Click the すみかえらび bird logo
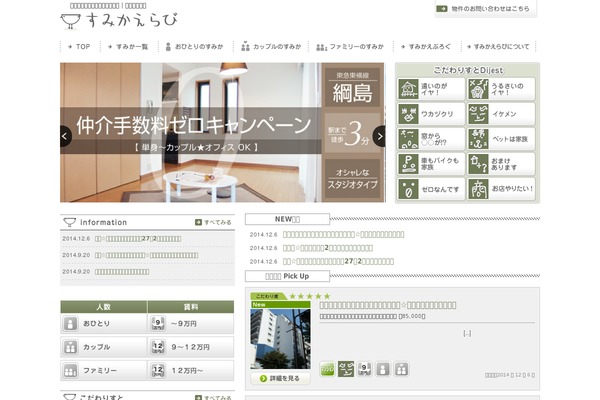This screenshot has height=400, width=600. click(119, 21)
